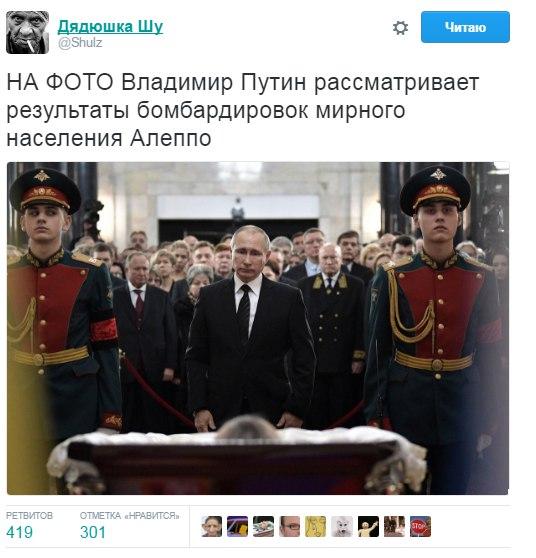Open the gear settings menu
Viewport: 536px width, 558px height.
tap(400, 27)
